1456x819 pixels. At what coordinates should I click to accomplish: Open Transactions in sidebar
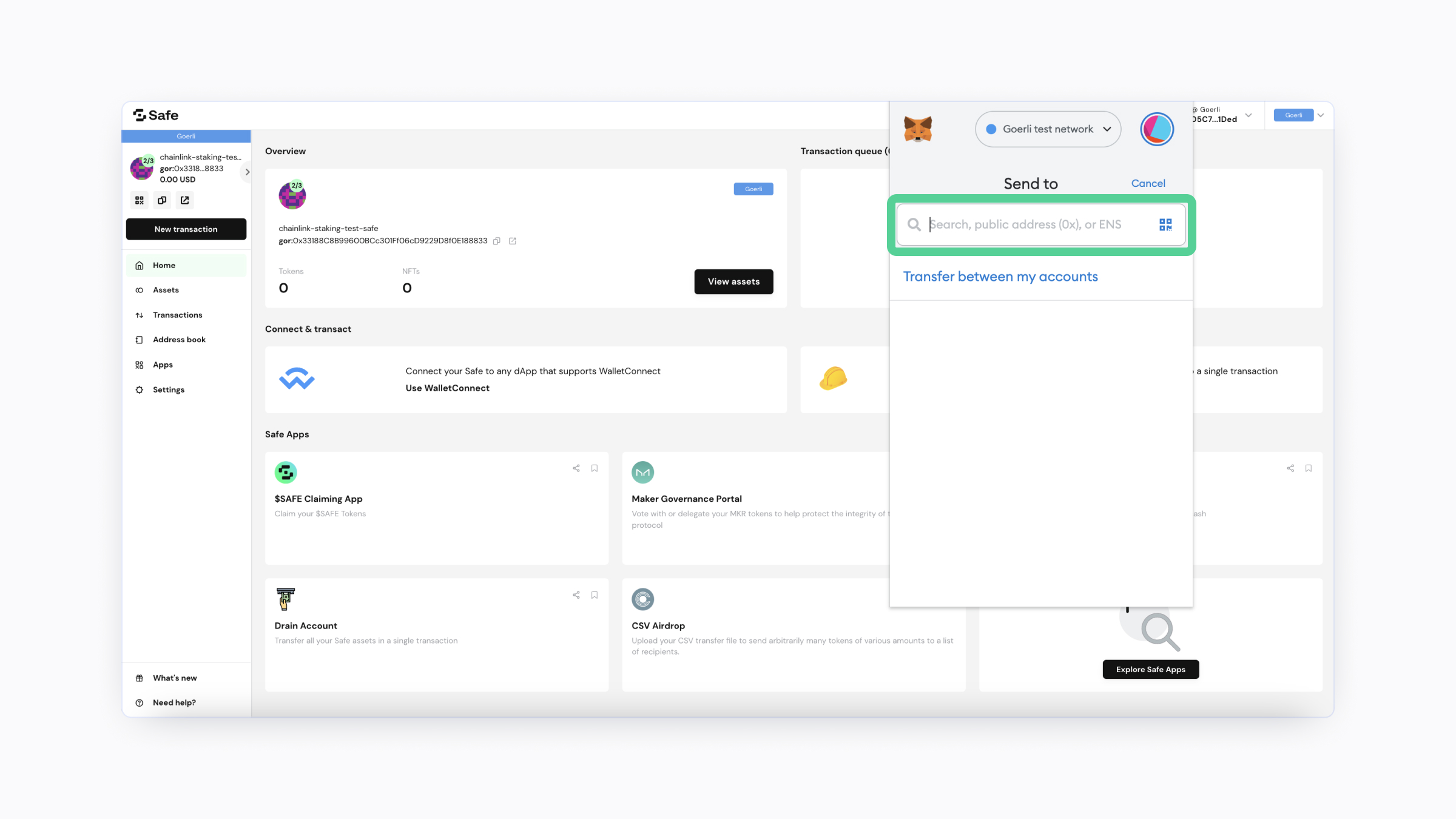(x=186, y=315)
